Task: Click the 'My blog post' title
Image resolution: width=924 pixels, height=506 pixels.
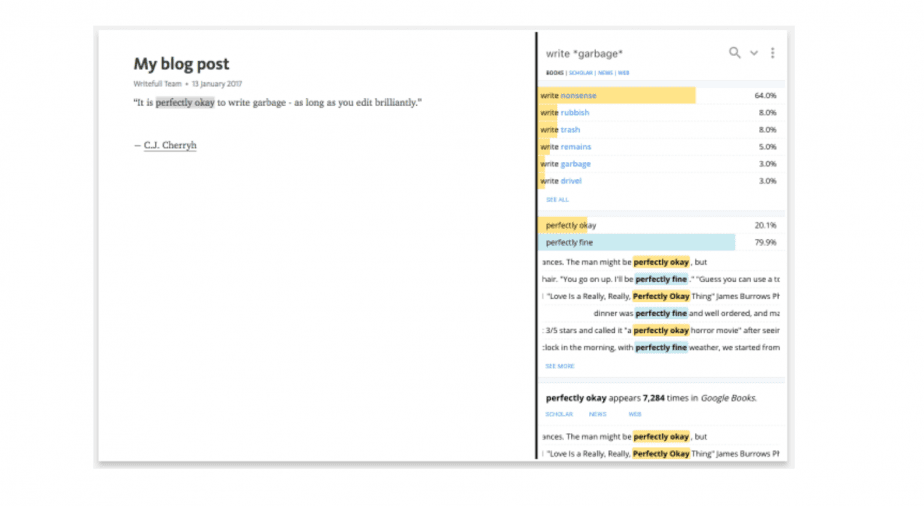Action: [x=182, y=64]
